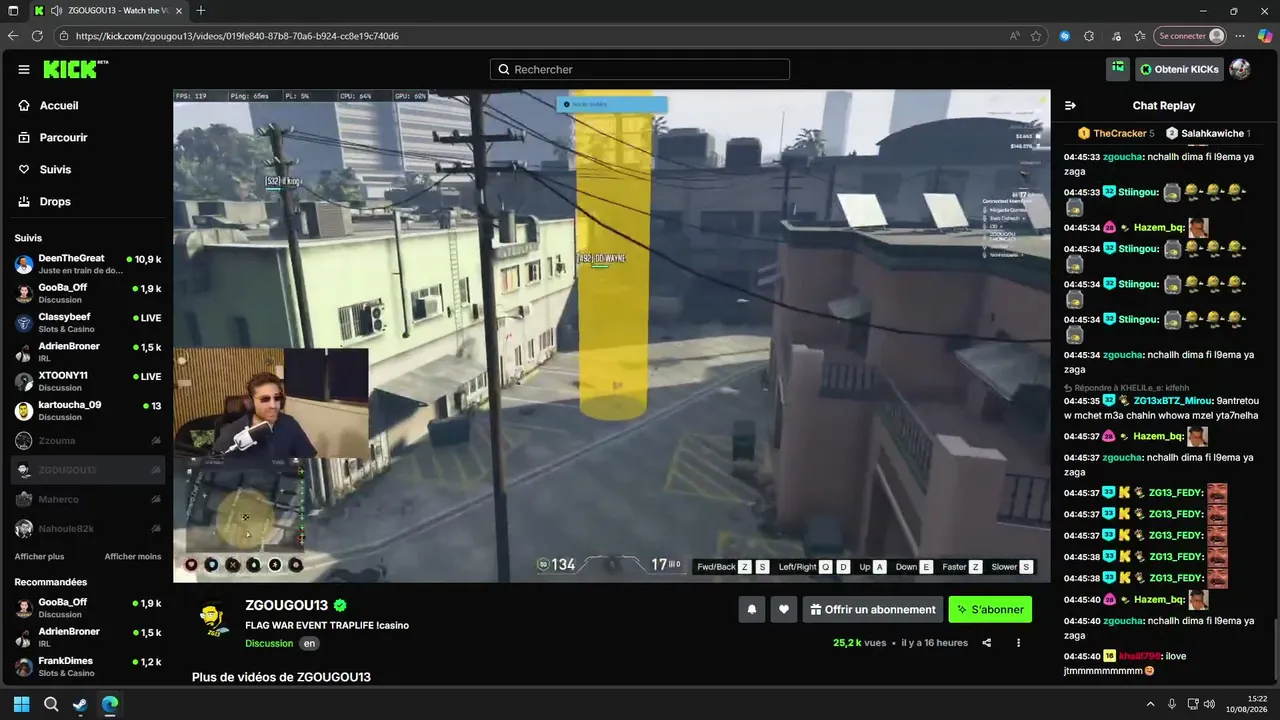This screenshot has width=1280, height=720.
Task: Open Microsoft Edge from the taskbar
Action: [110, 704]
